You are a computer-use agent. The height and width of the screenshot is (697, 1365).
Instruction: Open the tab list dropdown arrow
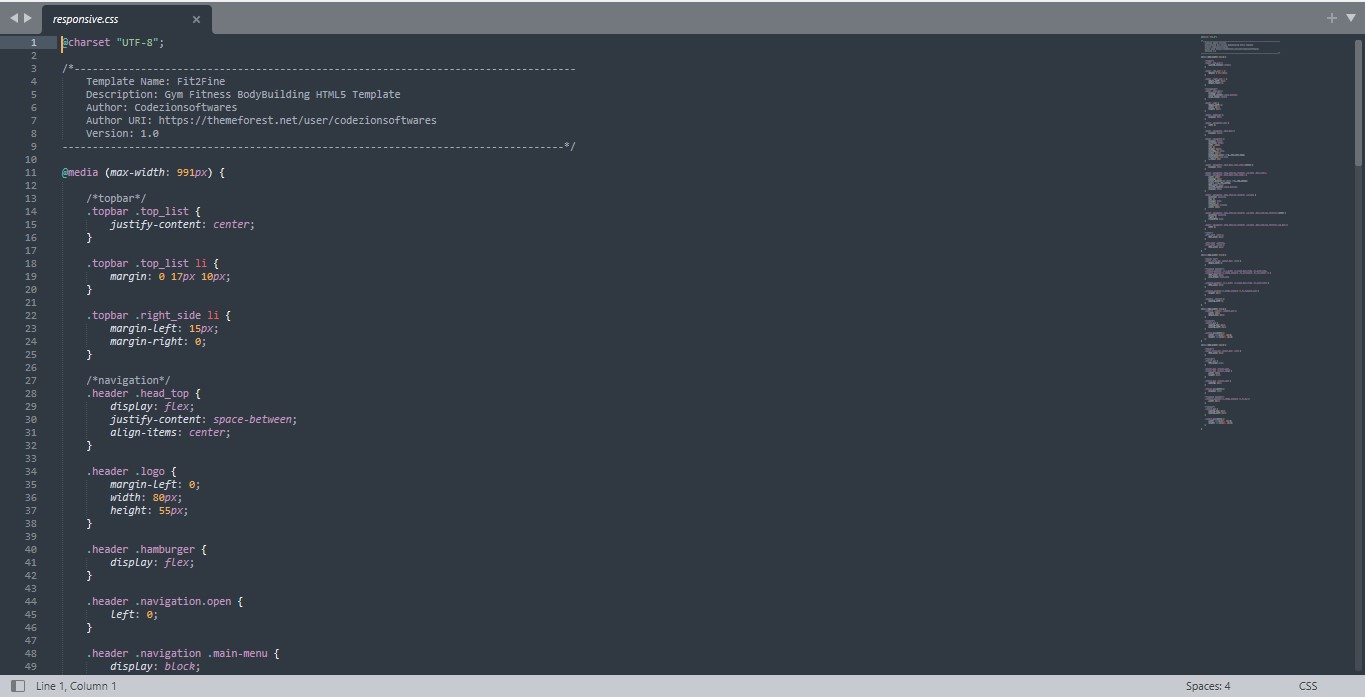(x=1351, y=18)
